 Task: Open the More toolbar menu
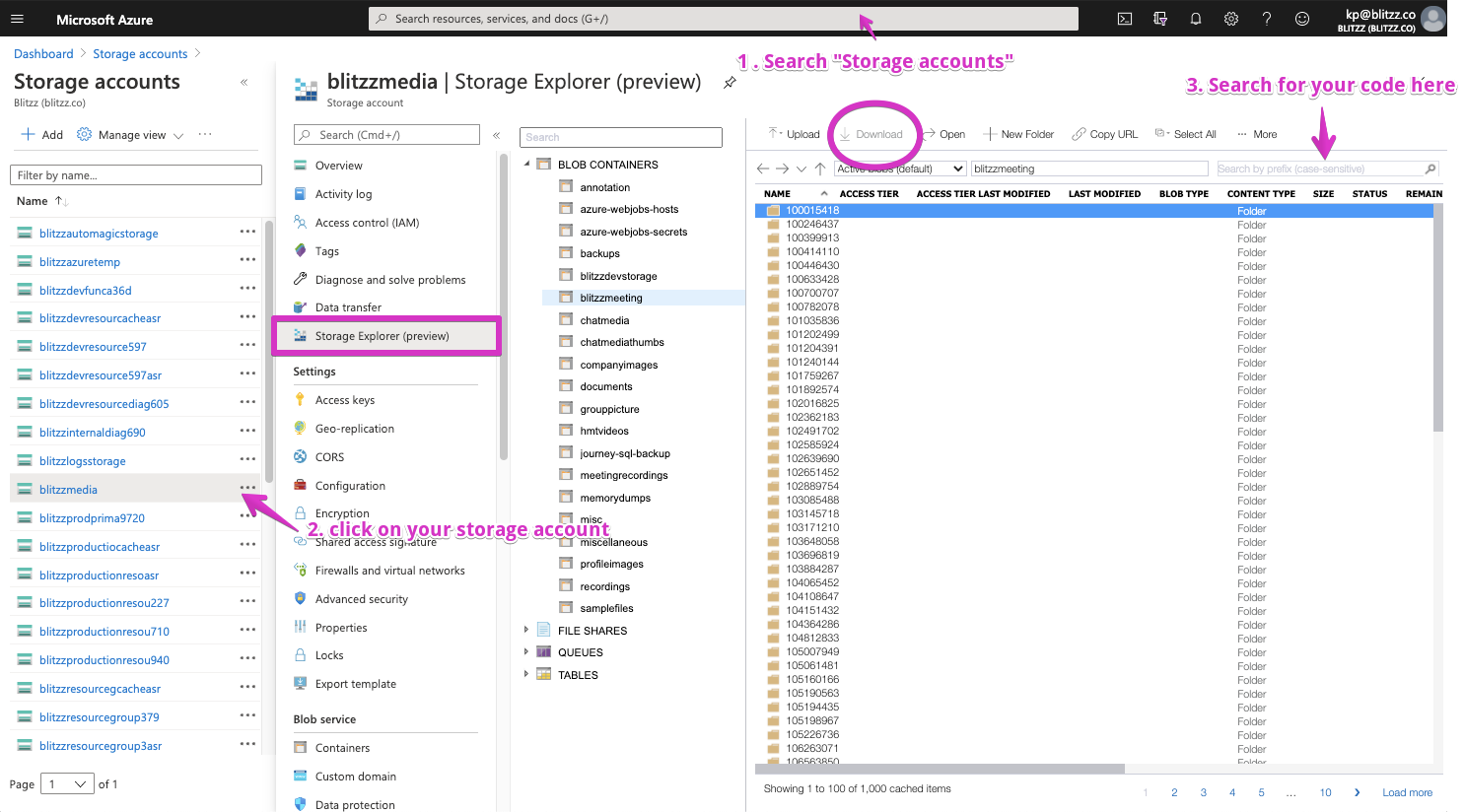(1257, 134)
